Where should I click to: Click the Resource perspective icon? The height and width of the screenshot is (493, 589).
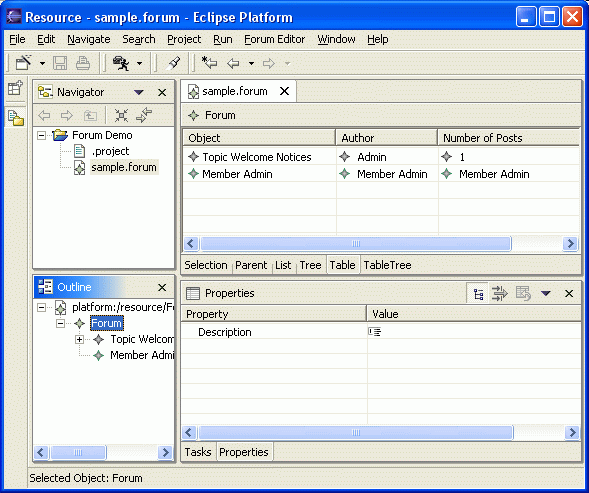click(x=16, y=118)
